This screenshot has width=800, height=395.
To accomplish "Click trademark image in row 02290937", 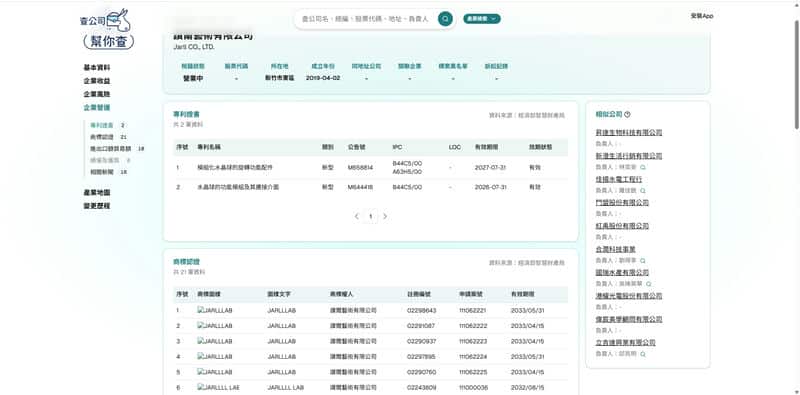I will (x=215, y=341).
